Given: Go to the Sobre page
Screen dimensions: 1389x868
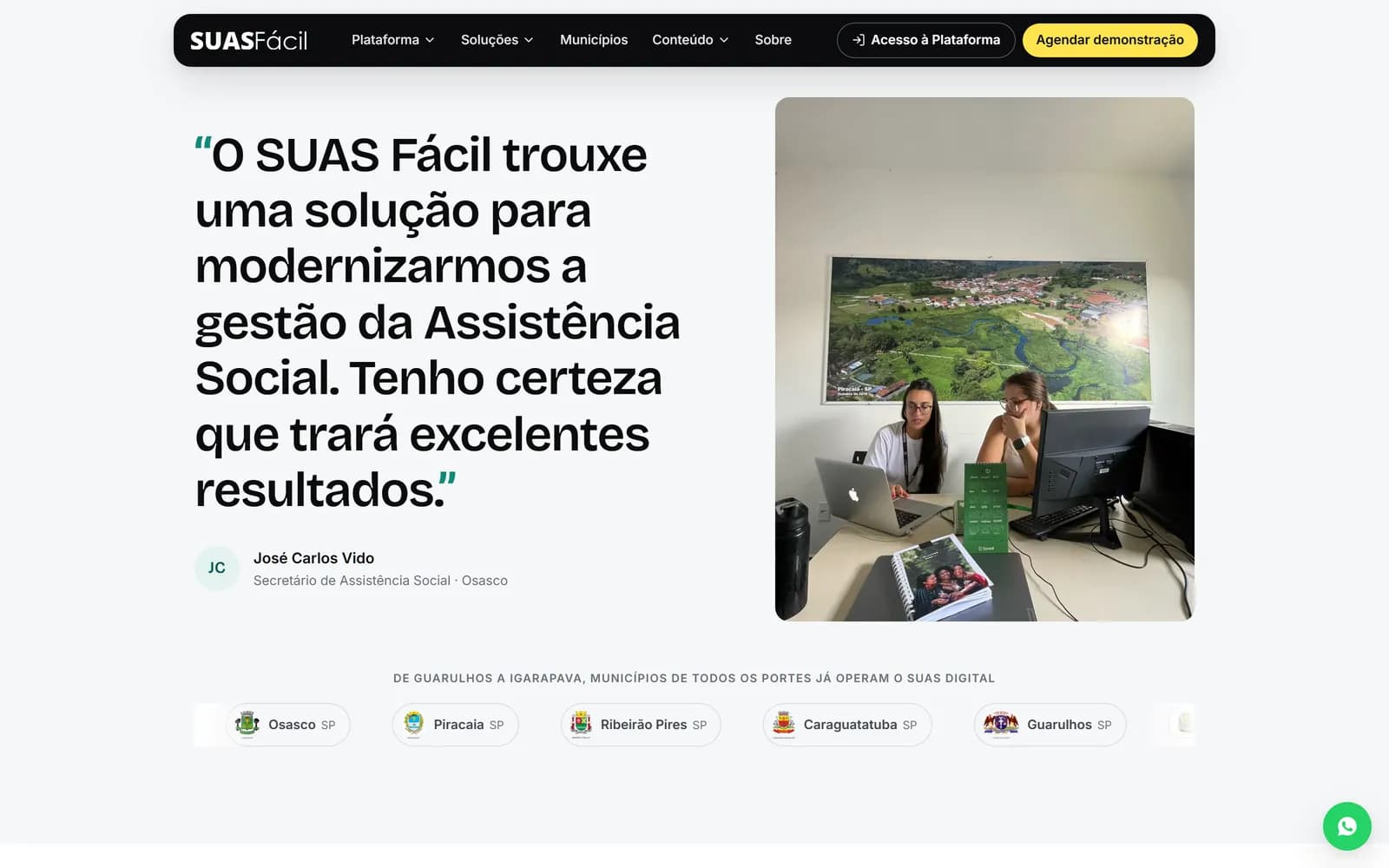Looking at the screenshot, I should tap(773, 40).
